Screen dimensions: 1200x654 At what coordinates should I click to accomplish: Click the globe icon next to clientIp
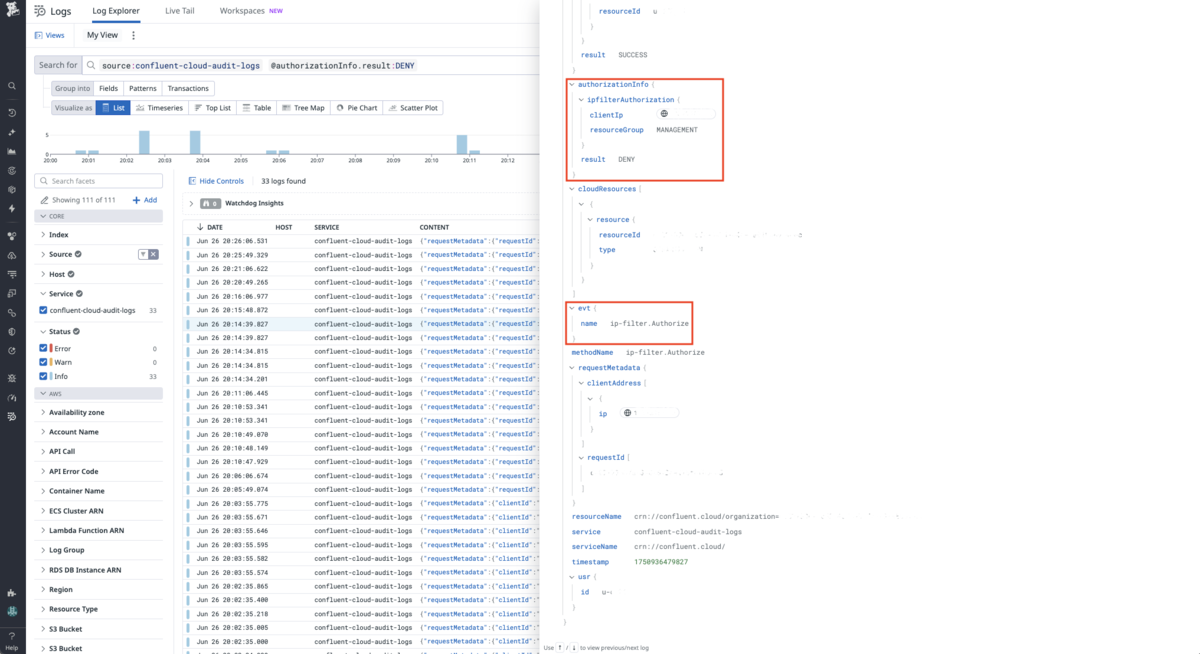664,114
